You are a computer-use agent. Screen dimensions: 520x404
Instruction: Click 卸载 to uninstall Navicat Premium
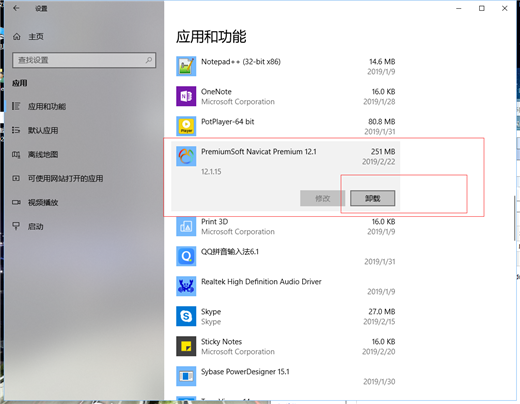[x=373, y=198]
